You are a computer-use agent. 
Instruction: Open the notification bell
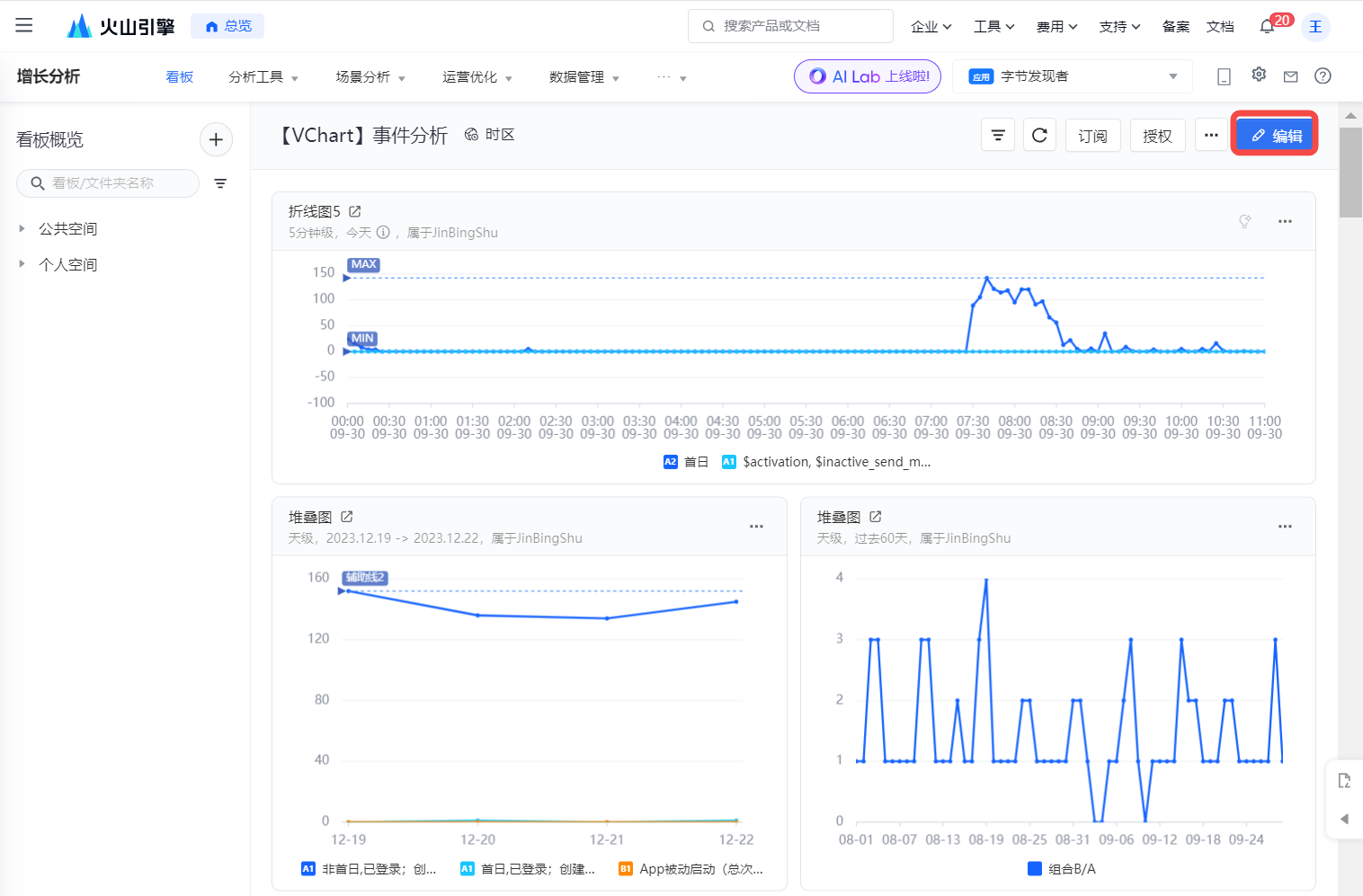(1267, 26)
